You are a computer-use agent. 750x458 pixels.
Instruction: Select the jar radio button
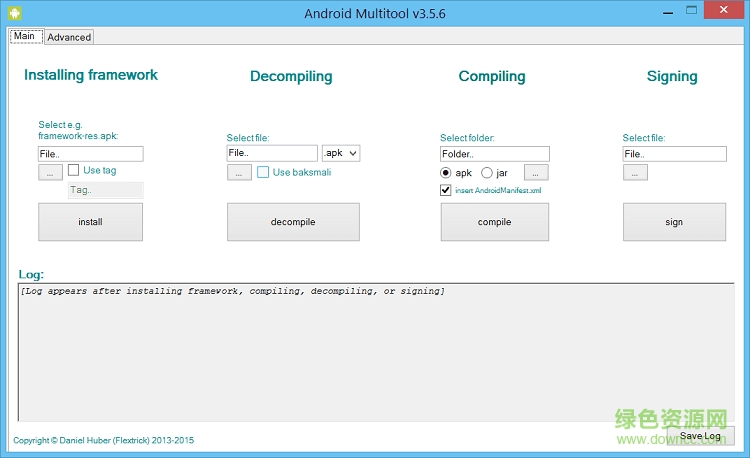(x=486, y=173)
